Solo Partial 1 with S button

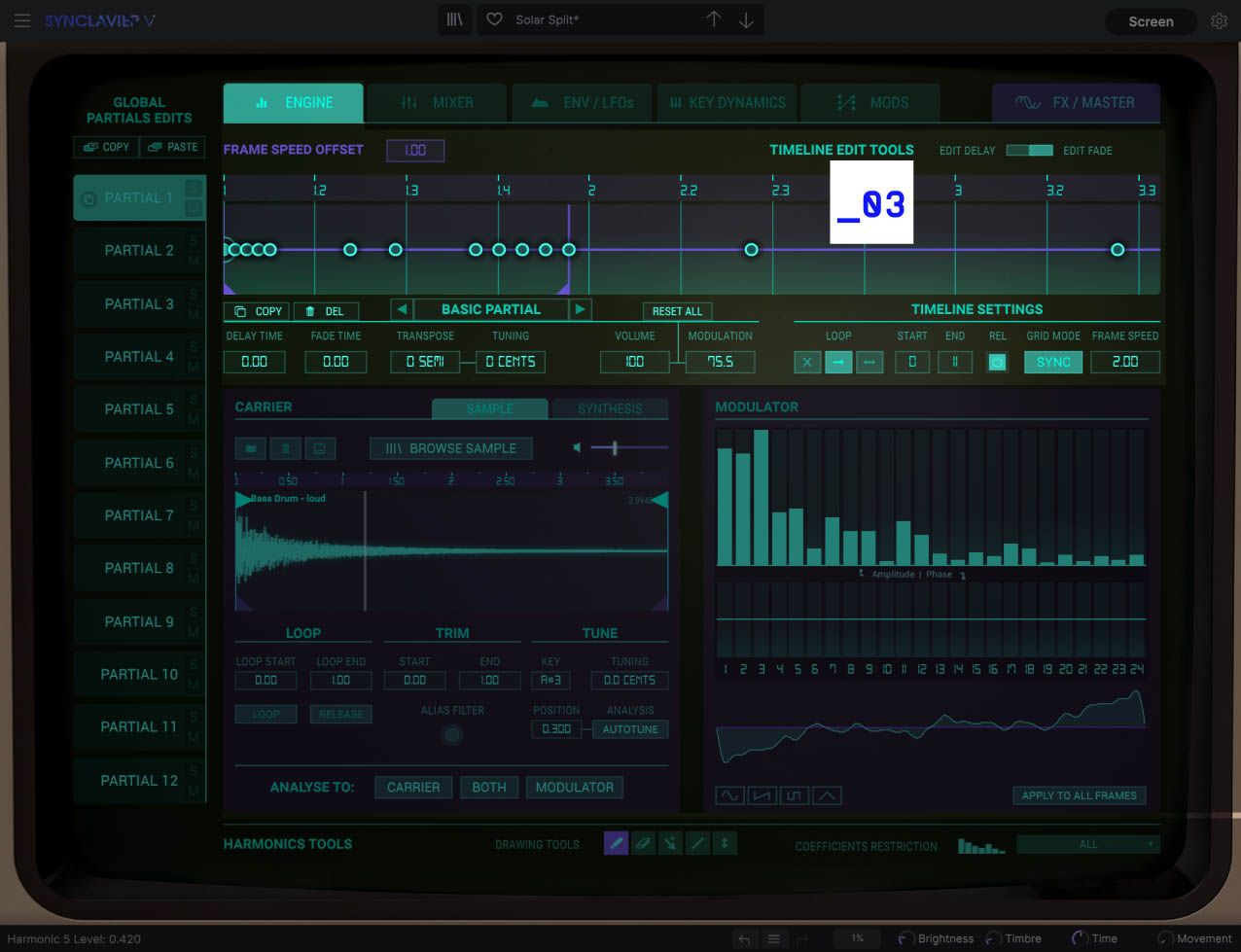tap(194, 187)
